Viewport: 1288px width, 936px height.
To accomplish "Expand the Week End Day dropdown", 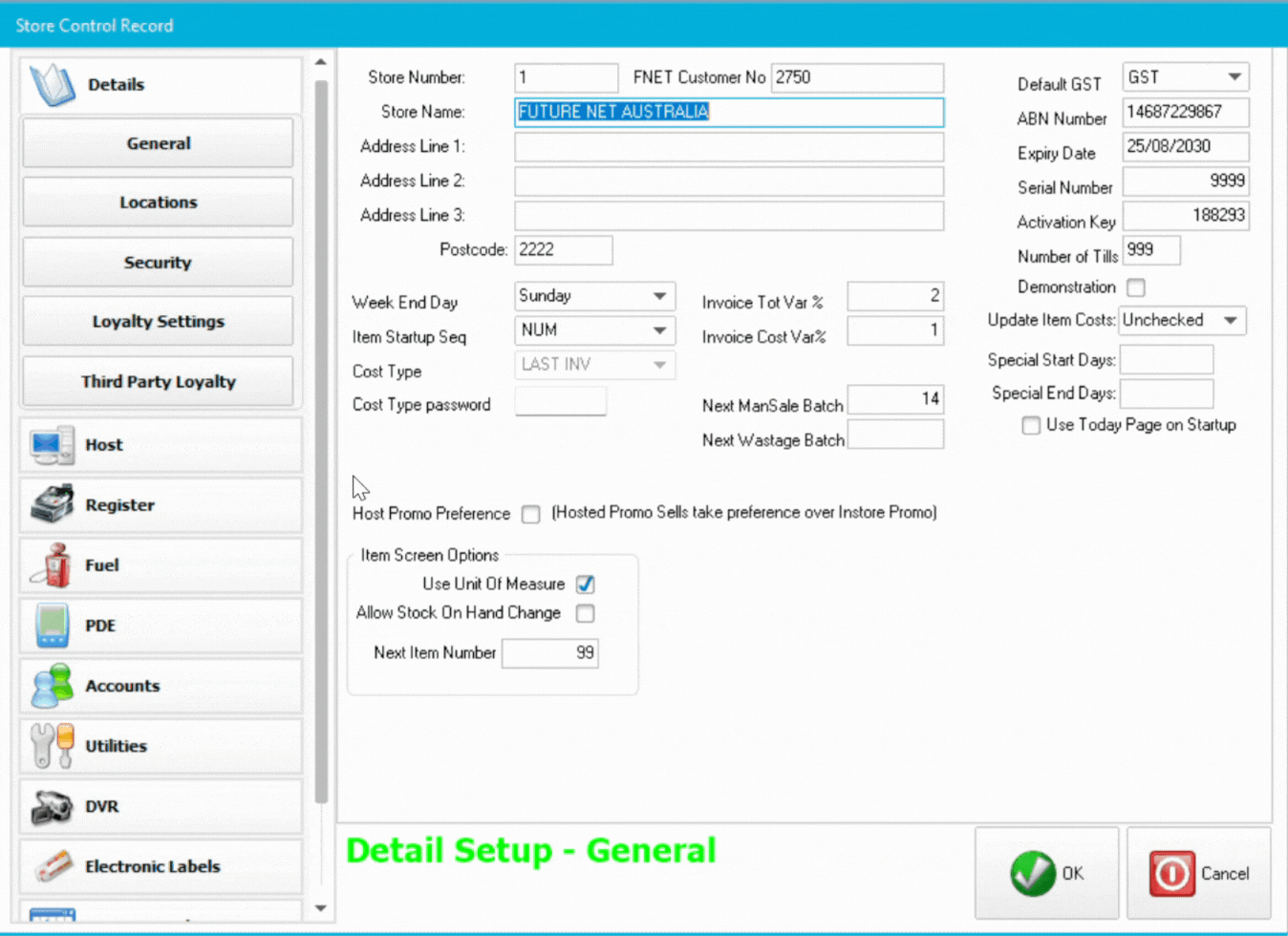I will click(x=659, y=296).
